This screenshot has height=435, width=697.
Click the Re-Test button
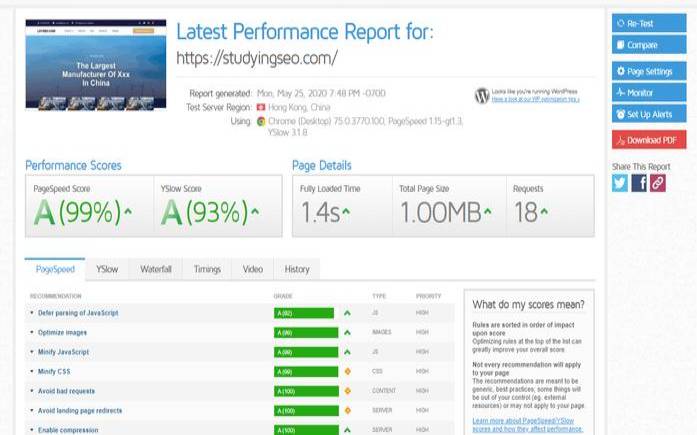(x=649, y=24)
